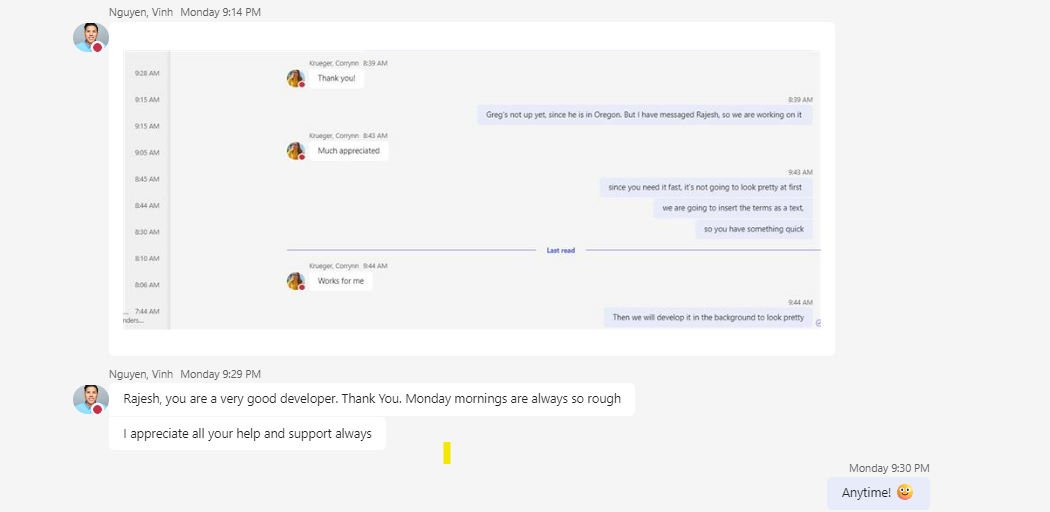The width and height of the screenshot is (1050, 512).
Task: Select the 'I appreciate all your help' message
Action: 247,434
